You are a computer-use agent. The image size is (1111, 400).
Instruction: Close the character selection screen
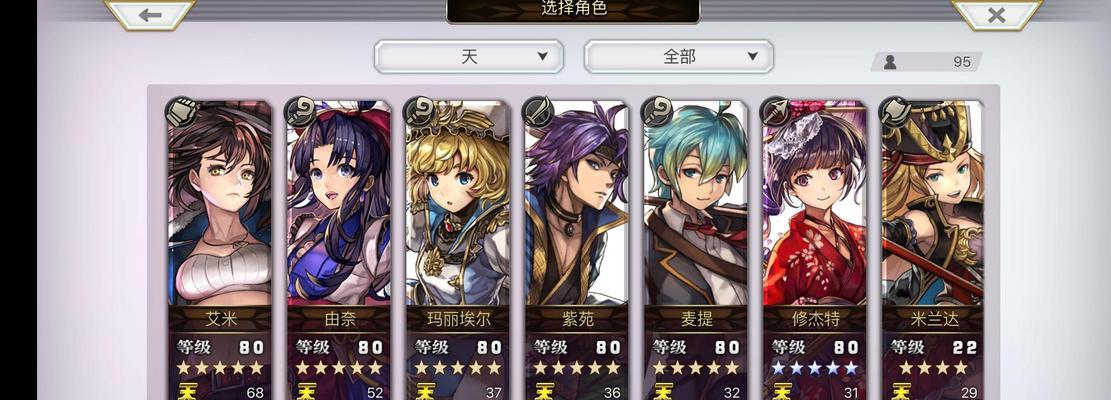(996, 15)
